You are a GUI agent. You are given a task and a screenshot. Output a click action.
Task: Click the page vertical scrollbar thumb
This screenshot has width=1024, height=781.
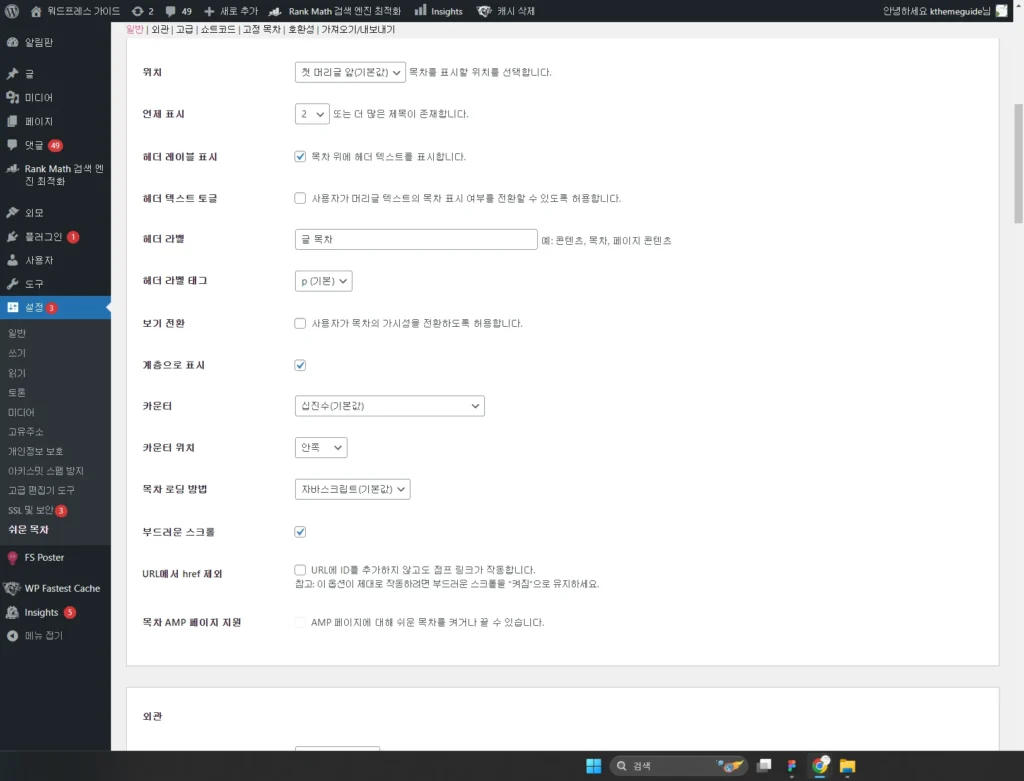point(1017,163)
